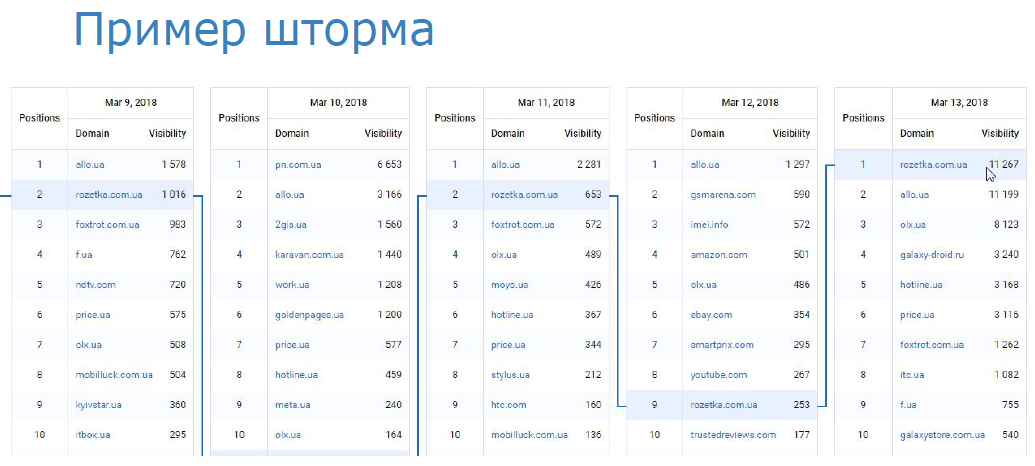This screenshot has height=466, width=1035.
Task: Open f.ua link in Mar 9 table
Action: coord(84,255)
